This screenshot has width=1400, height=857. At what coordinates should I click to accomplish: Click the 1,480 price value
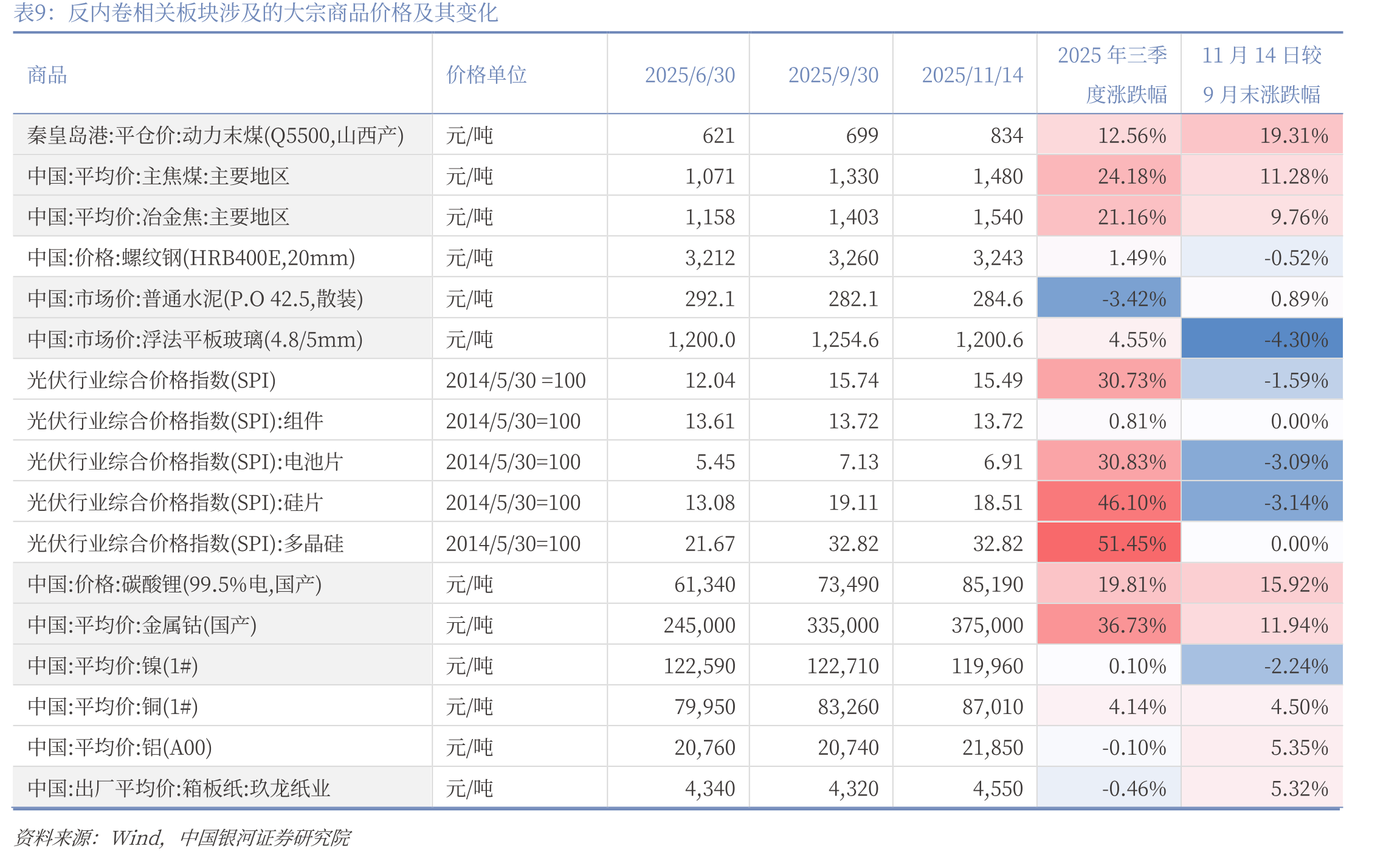pyautogui.click(x=998, y=176)
